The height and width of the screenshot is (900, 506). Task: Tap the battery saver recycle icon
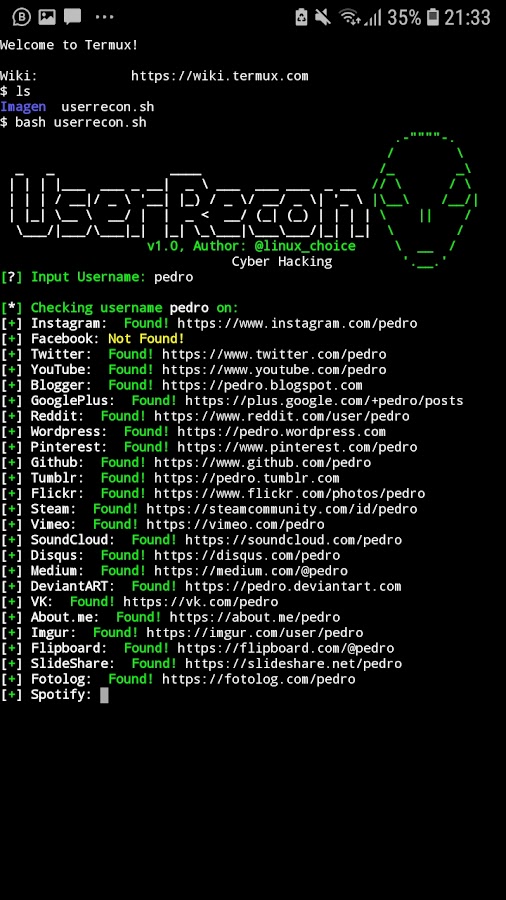[x=302, y=17]
